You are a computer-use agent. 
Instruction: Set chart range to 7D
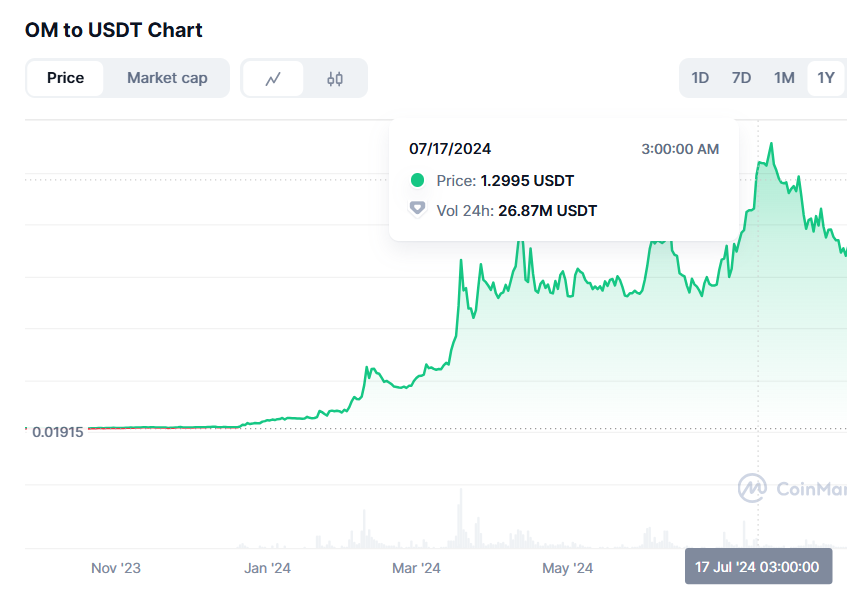point(741,78)
